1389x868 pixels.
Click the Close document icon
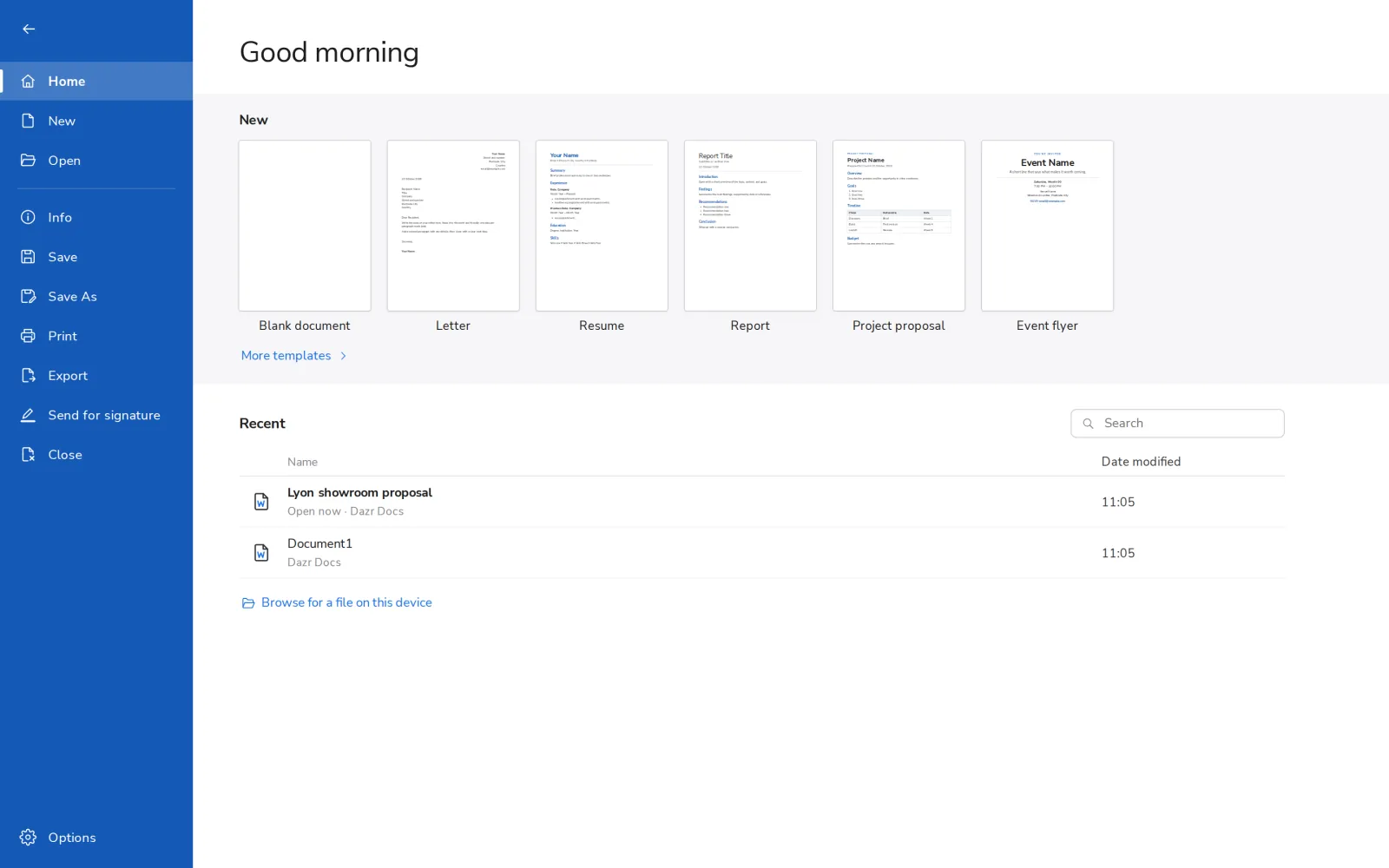(28, 455)
